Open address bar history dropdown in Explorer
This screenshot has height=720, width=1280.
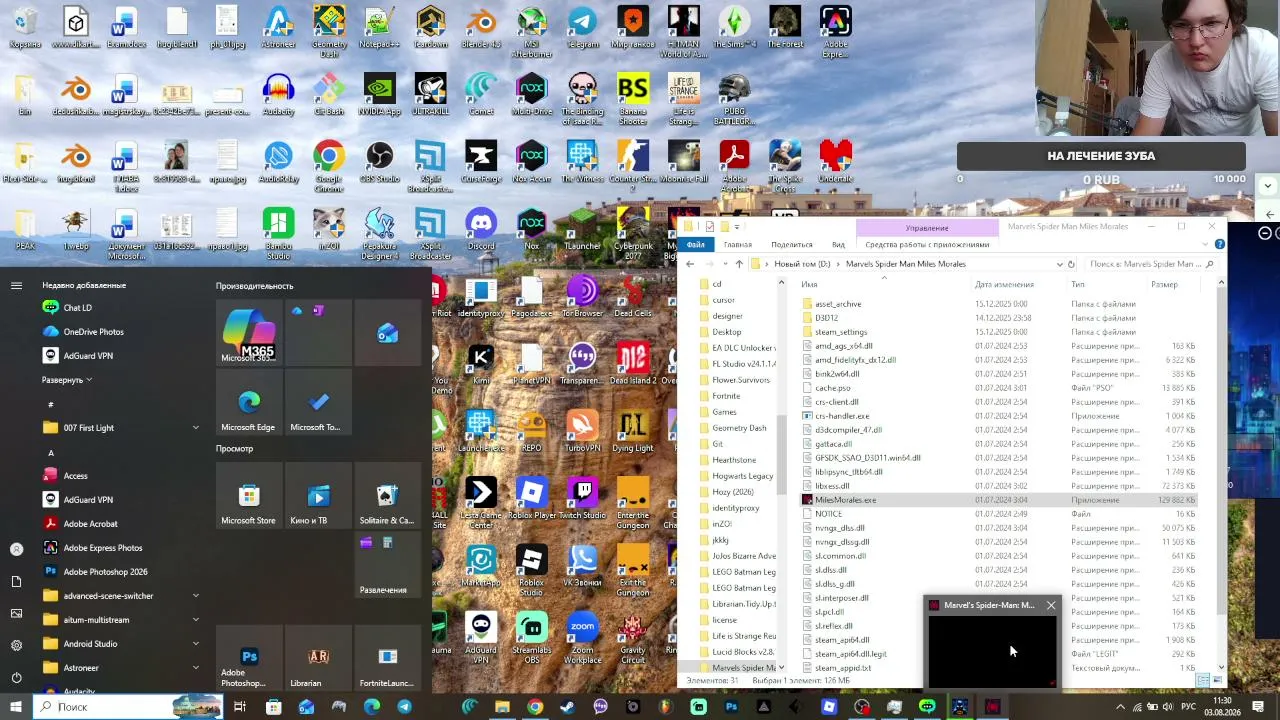coord(1059,264)
